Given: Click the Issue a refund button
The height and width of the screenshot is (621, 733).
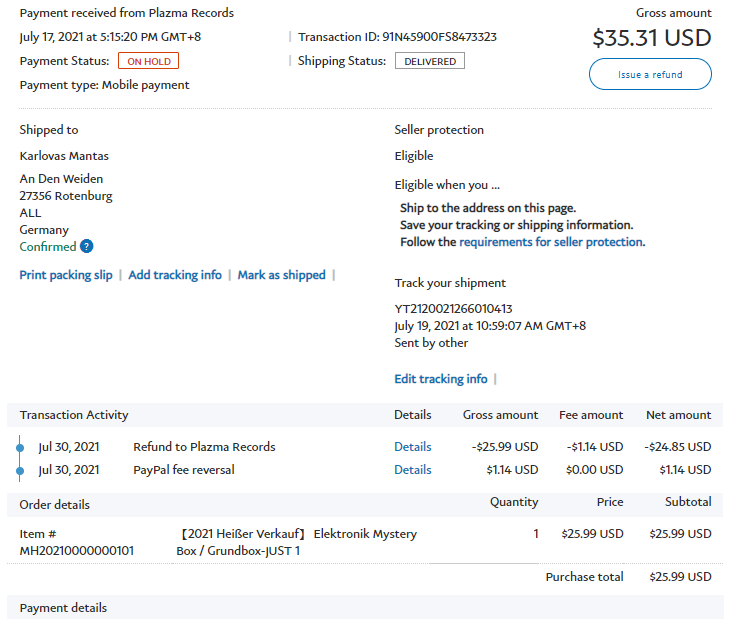Looking at the screenshot, I should coord(650,75).
